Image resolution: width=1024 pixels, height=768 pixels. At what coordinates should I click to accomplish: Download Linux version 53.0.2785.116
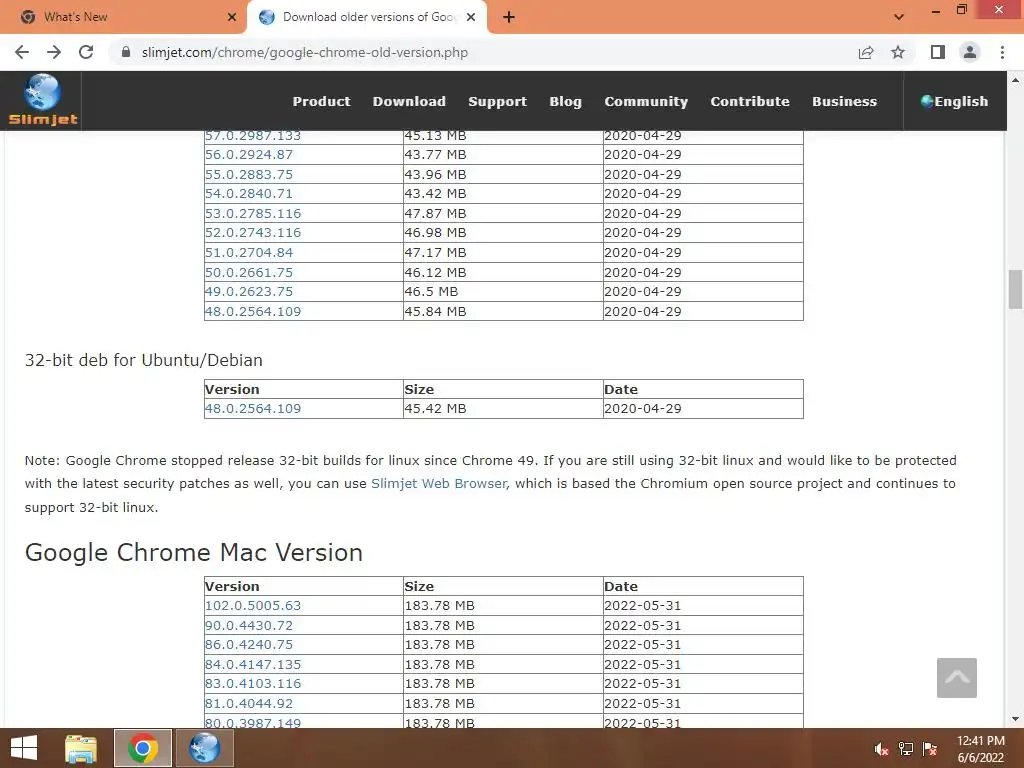coord(253,214)
